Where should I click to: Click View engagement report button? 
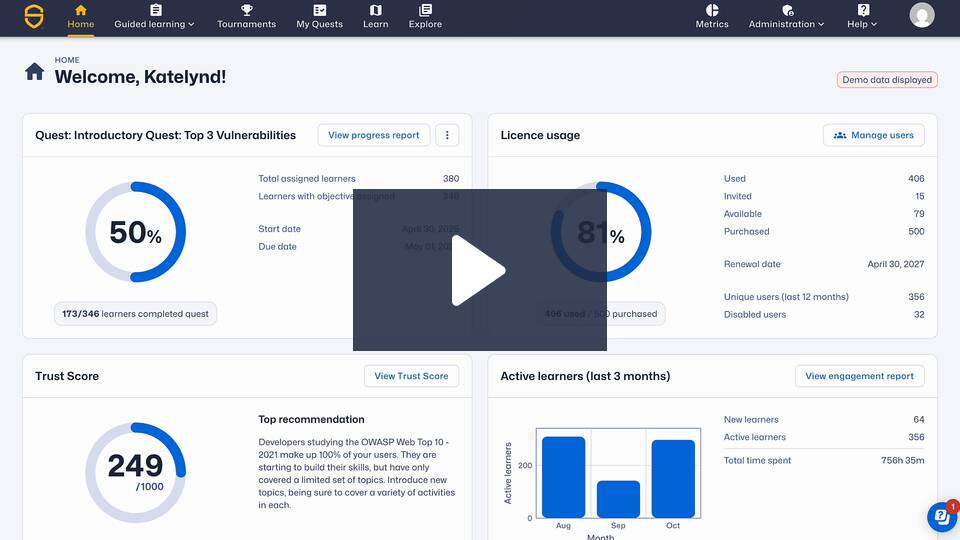(860, 376)
